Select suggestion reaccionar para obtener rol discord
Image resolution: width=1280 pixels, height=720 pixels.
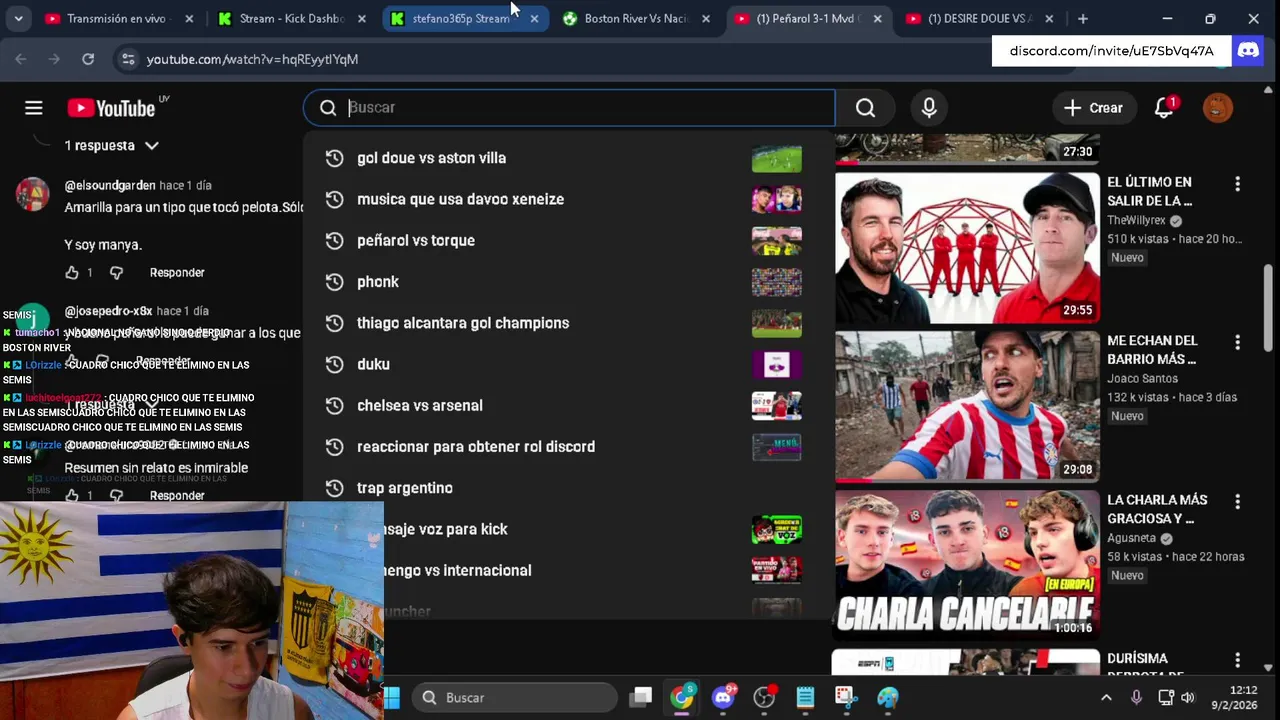(568, 447)
